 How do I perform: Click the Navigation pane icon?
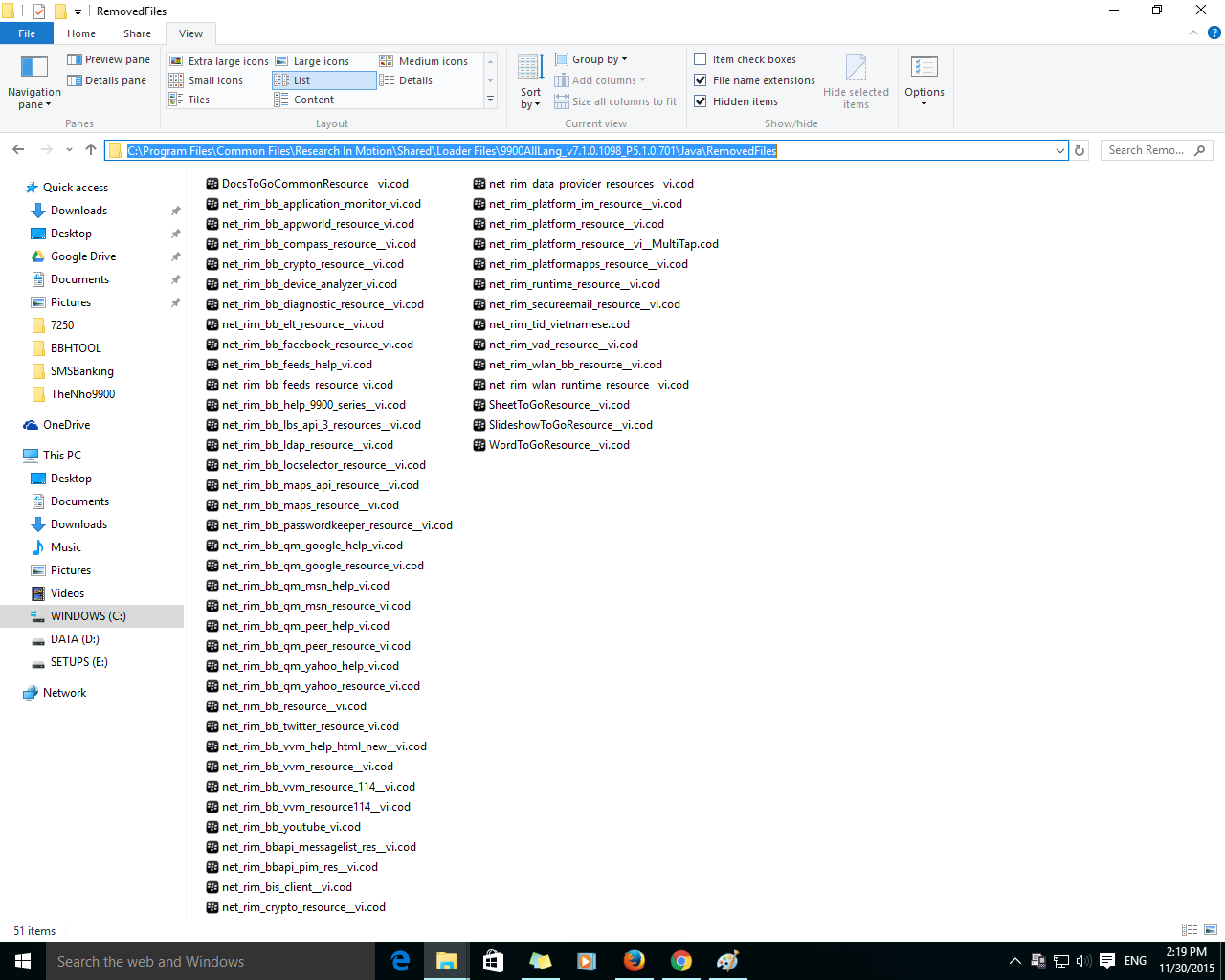point(33,67)
